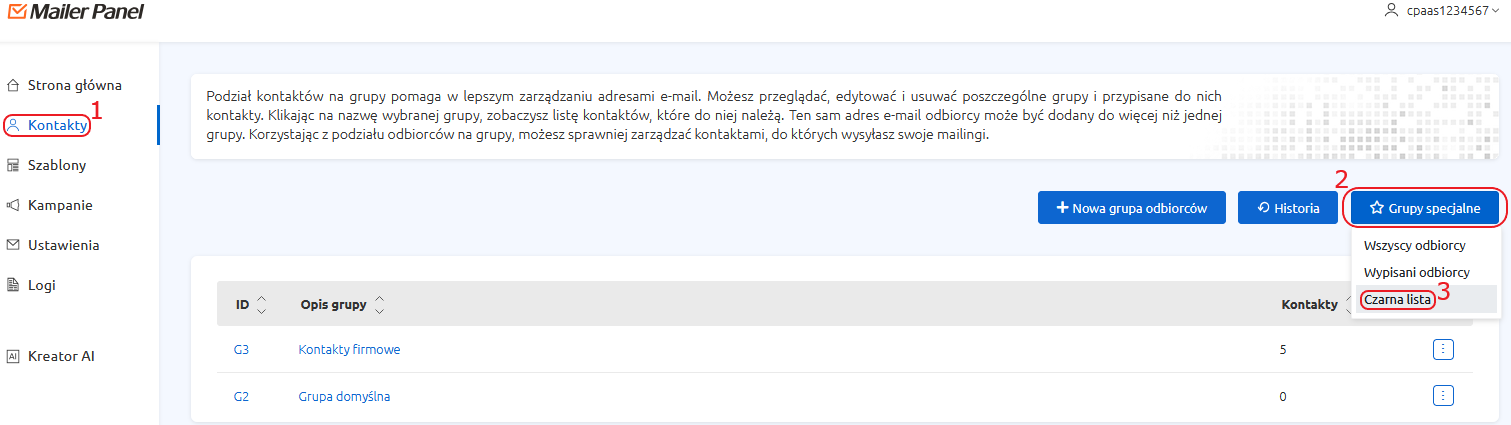
Task: Click the envelope icon beside Ustawienia
Action: coord(13,245)
